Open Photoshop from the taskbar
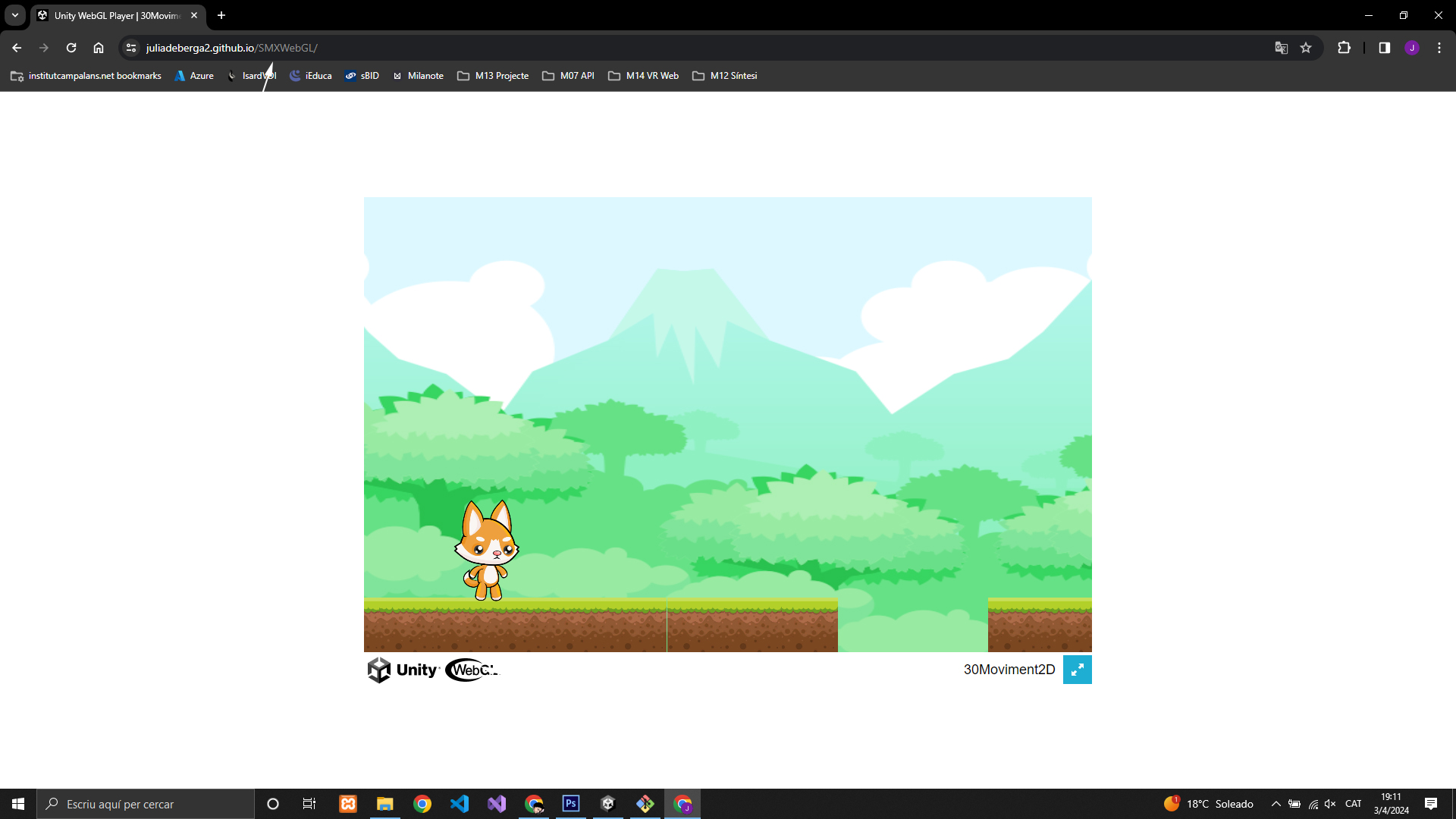Screen dimensions: 1456x819 [571, 804]
